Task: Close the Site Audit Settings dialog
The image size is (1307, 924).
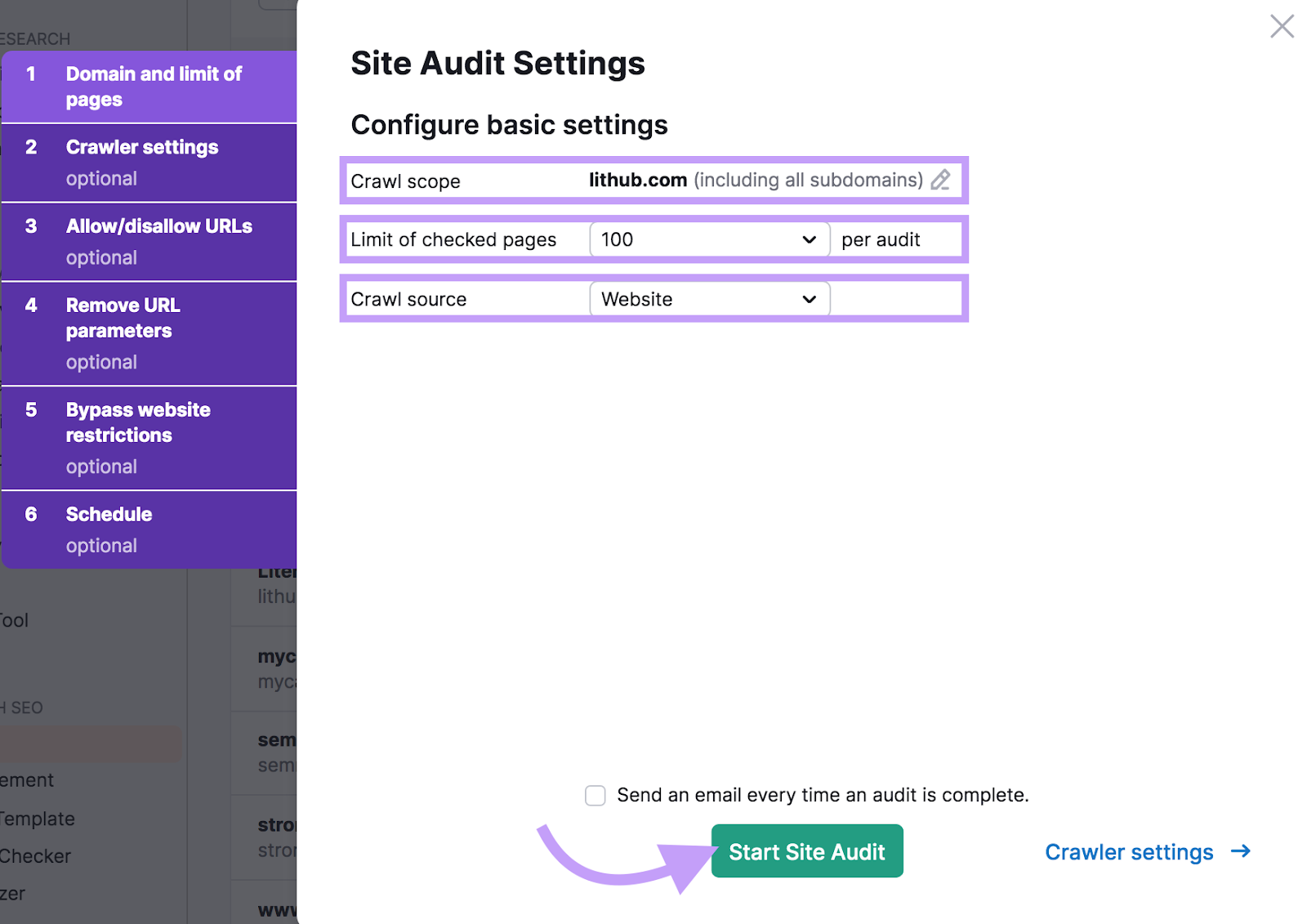Action: 1281,27
